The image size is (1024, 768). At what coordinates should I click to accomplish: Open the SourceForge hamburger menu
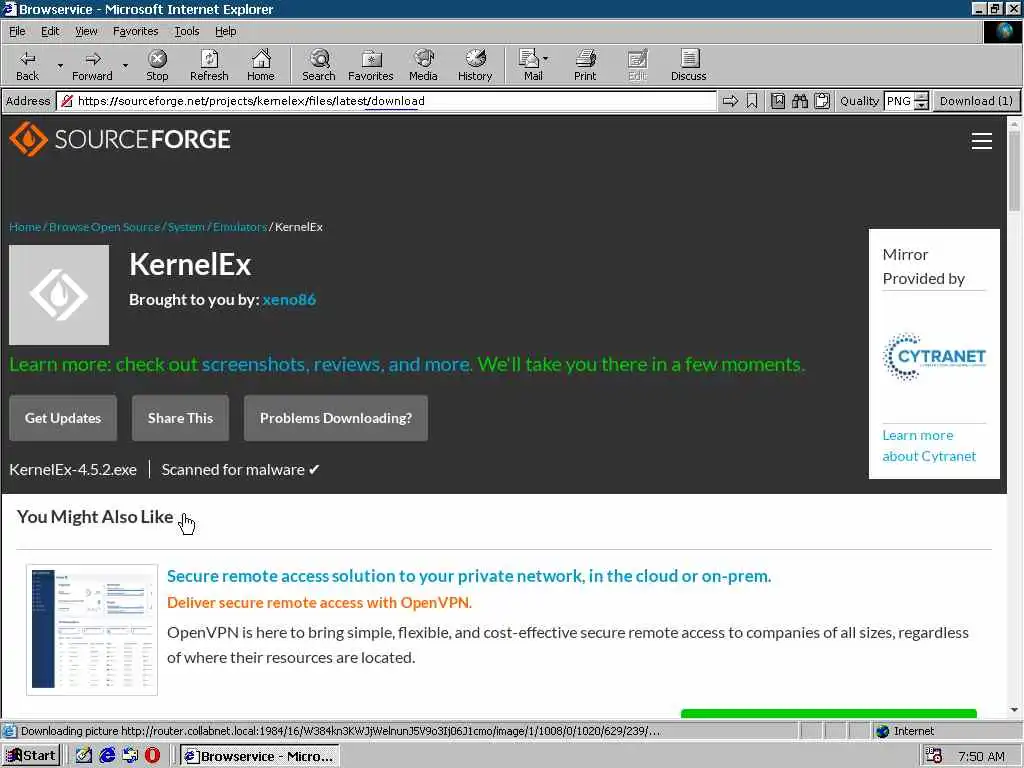pos(982,141)
